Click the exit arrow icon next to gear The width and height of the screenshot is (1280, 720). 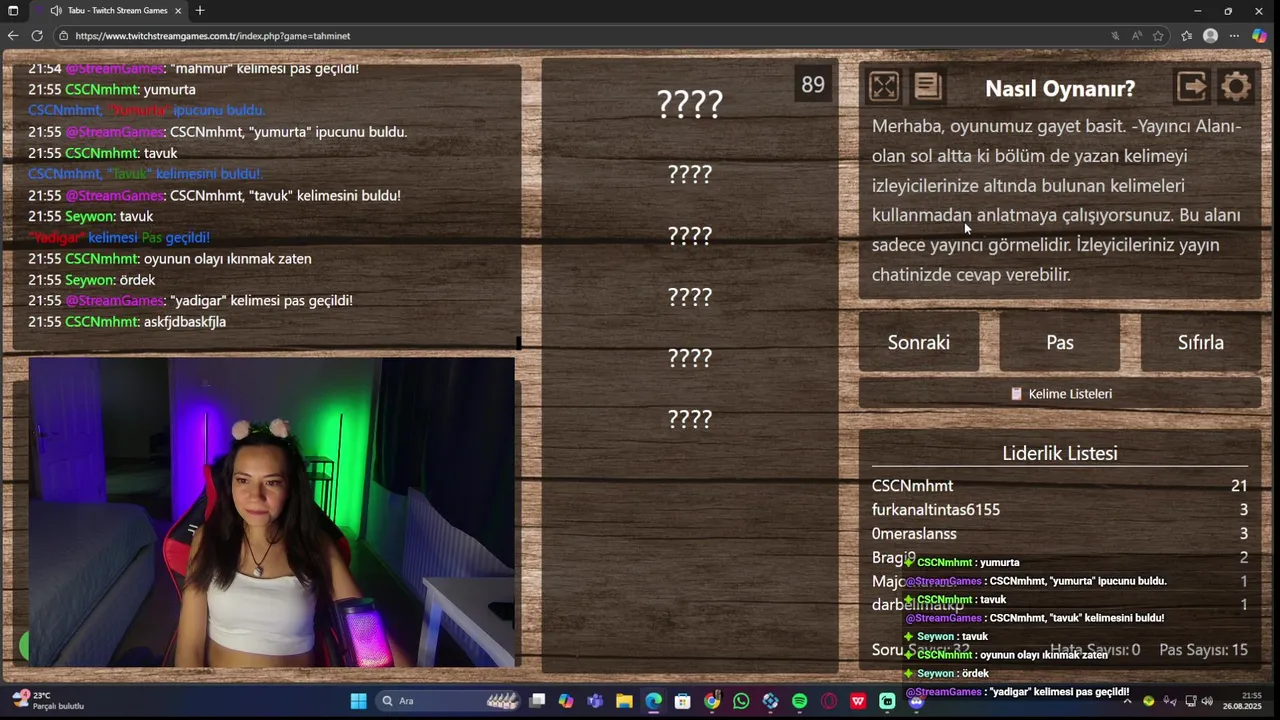[1192, 87]
